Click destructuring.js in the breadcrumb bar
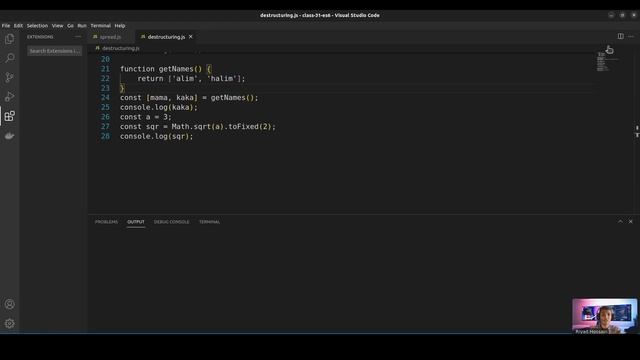The width and height of the screenshot is (640, 360). click(120, 48)
